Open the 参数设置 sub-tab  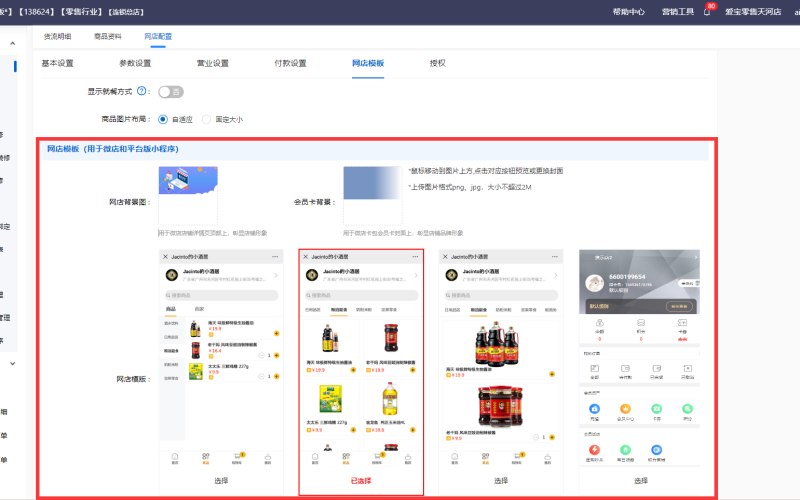tap(135, 63)
